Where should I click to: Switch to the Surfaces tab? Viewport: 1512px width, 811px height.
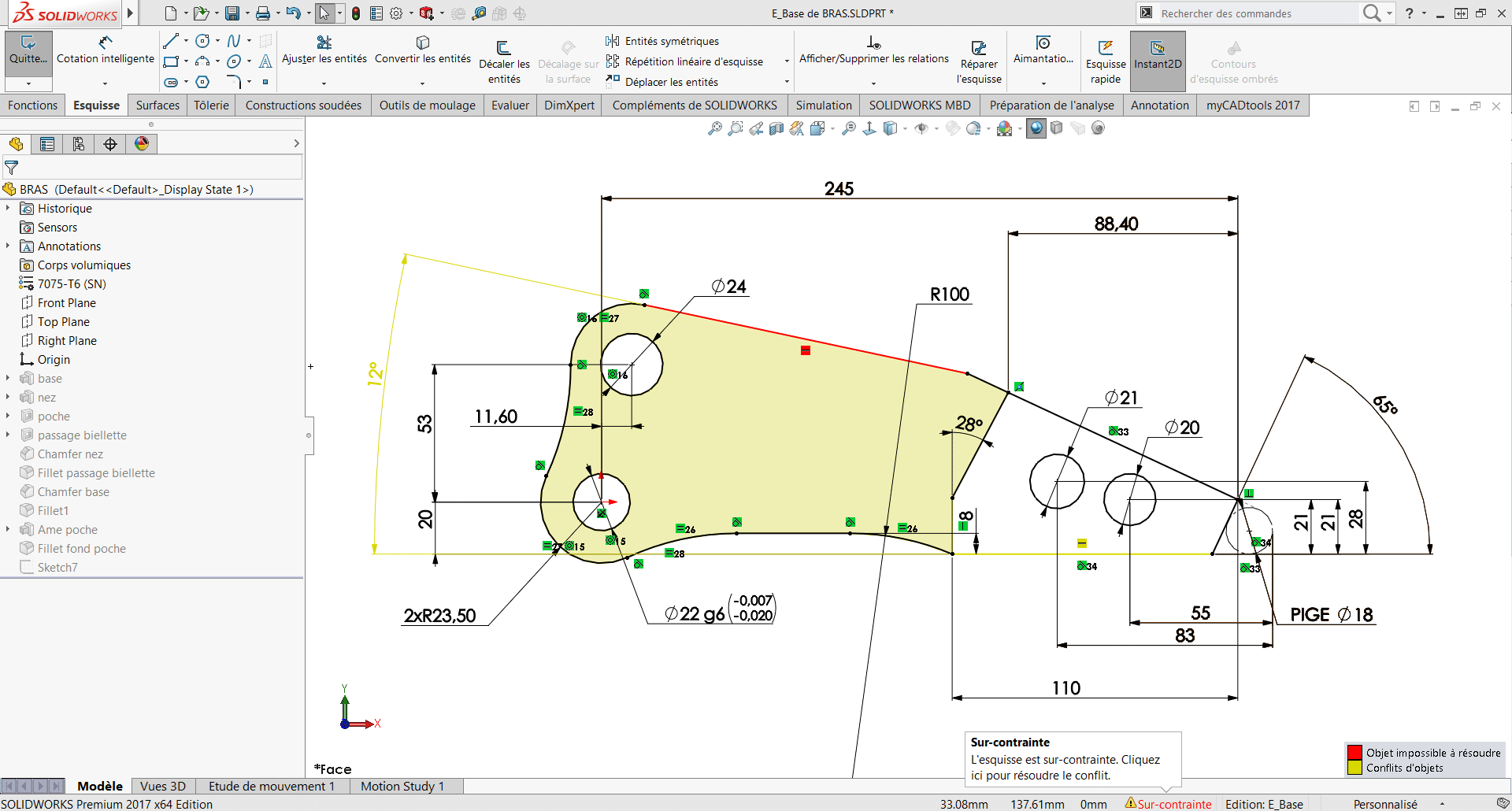[x=157, y=106]
